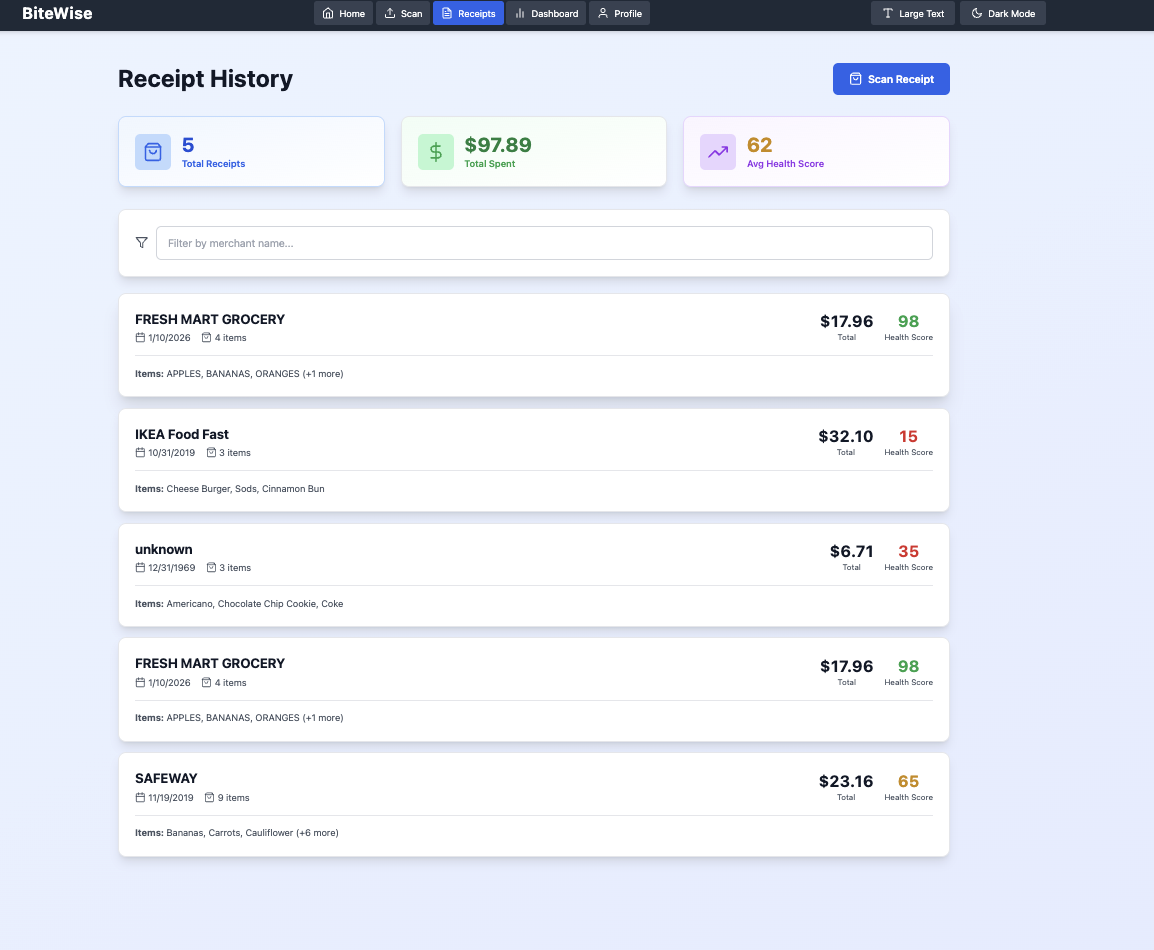Click the Scan Receipt button
This screenshot has width=1154, height=950.
click(x=891, y=79)
